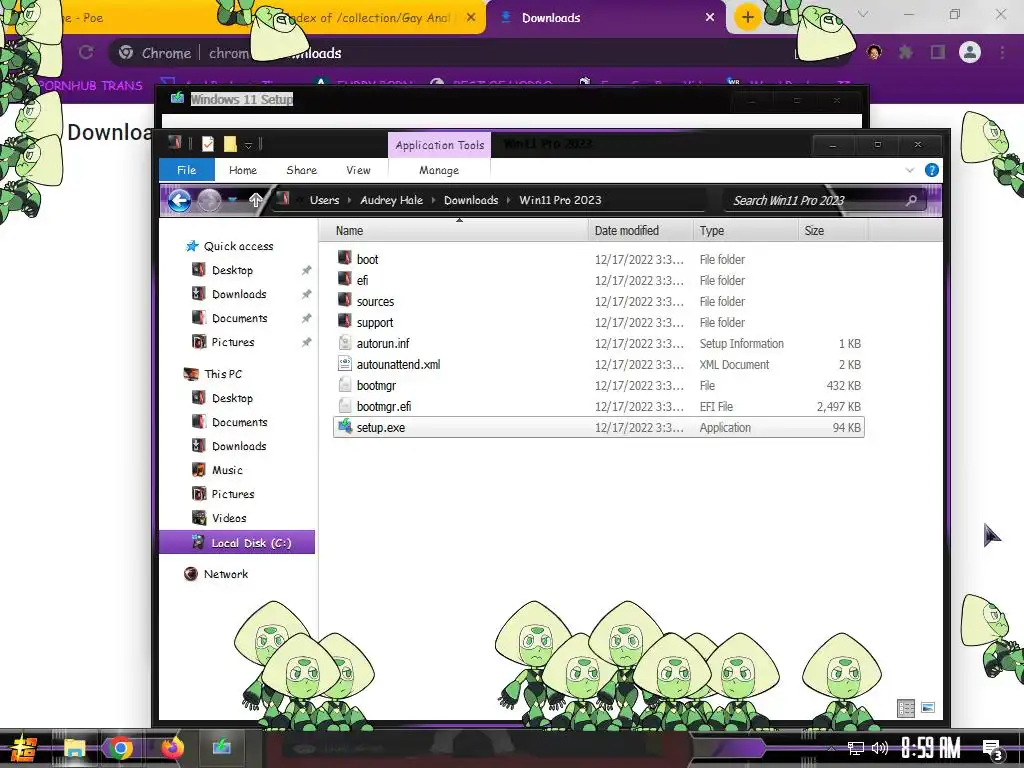Open Network in the navigation pane

pos(225,574)
